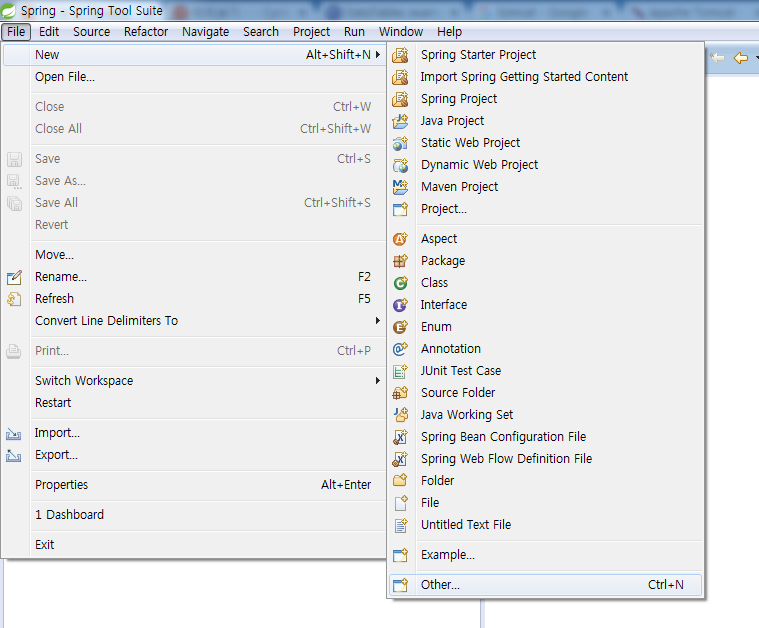The height and width of the screenshot is (628, 759).
Task: Click the Spring Bean Configuration File icon
Action: click(400, 437)
